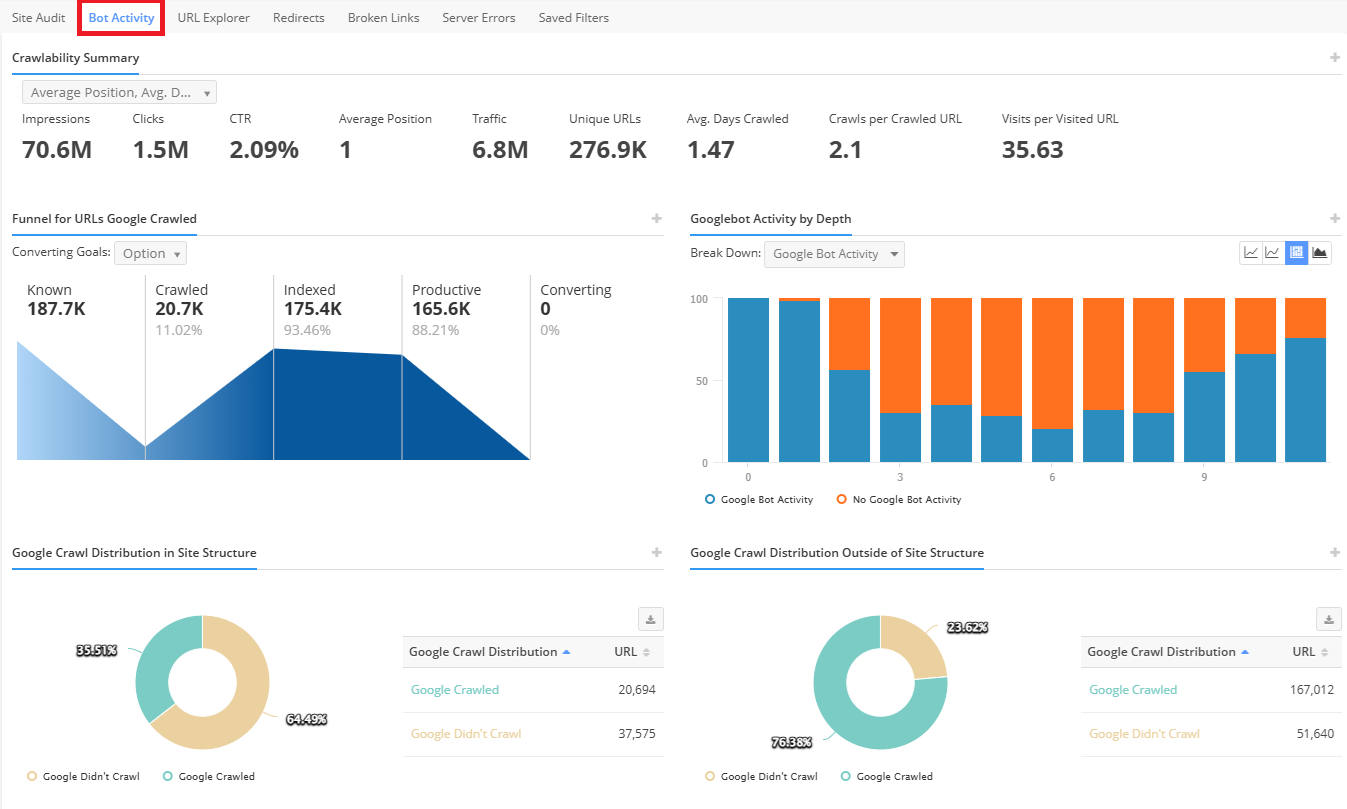1347x809 pixels.
Task: Toggle the blue 'Google Bot Activity' legend series
Action: pos(759,499)
